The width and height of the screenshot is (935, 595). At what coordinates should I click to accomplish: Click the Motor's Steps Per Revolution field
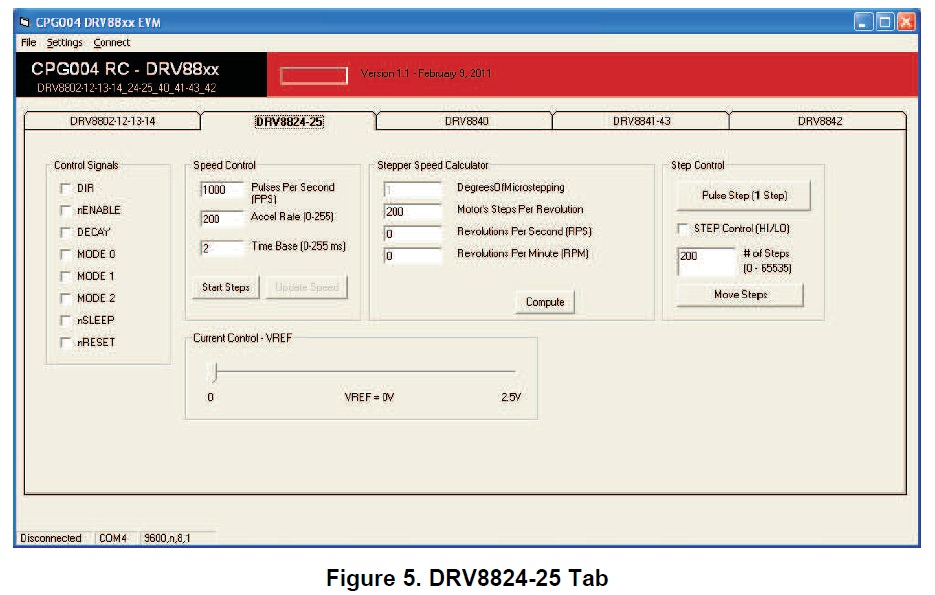[412, 211]
